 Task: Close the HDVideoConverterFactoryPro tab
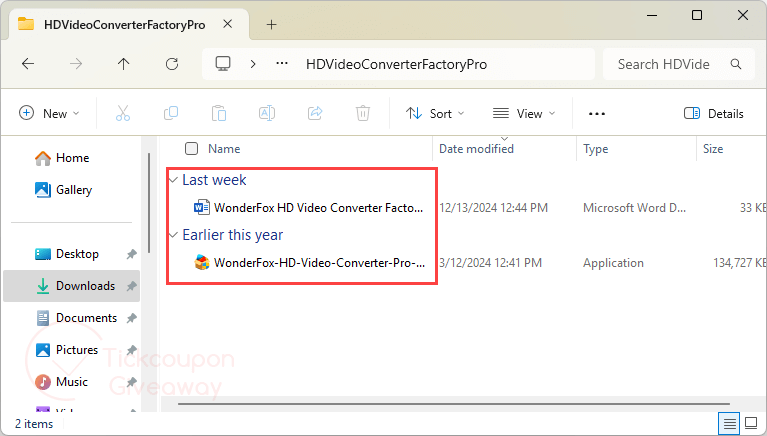227,24
